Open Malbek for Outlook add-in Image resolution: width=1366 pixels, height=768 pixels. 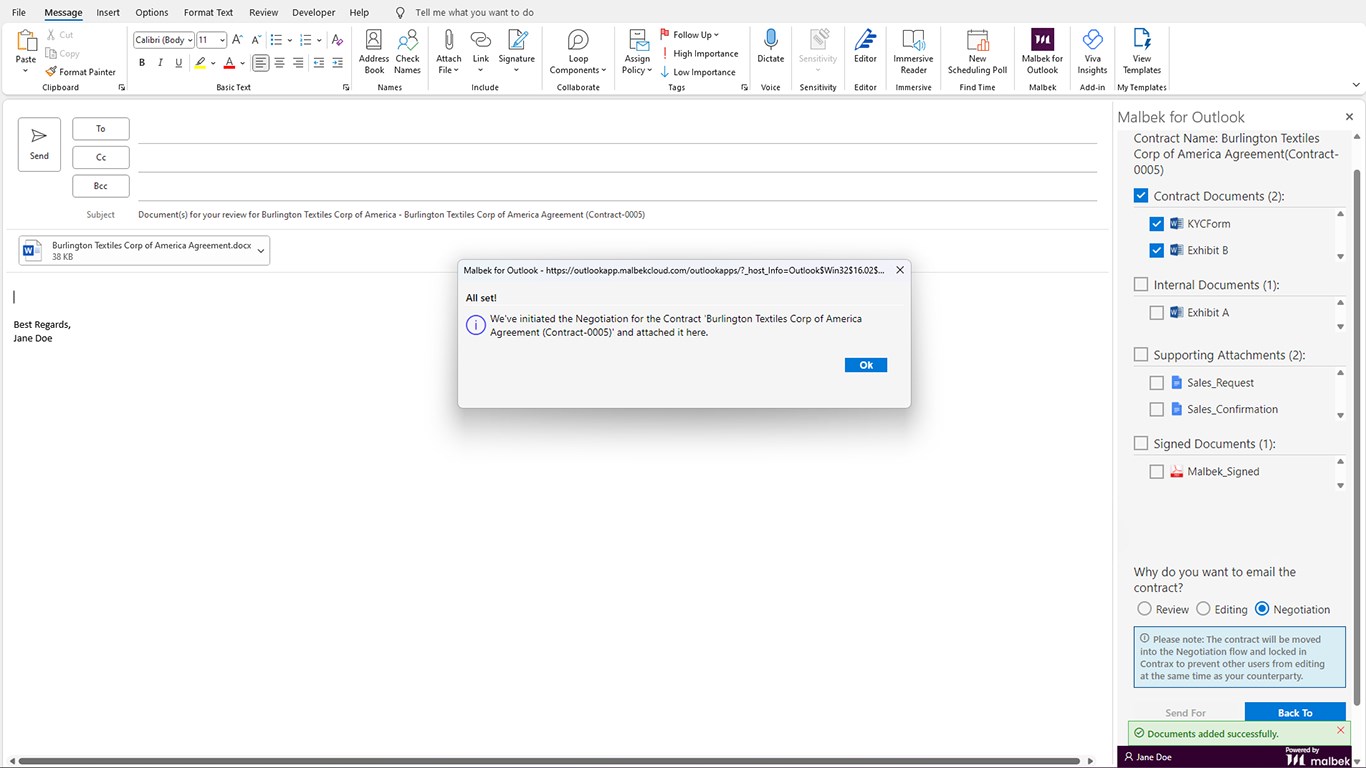1042,52
